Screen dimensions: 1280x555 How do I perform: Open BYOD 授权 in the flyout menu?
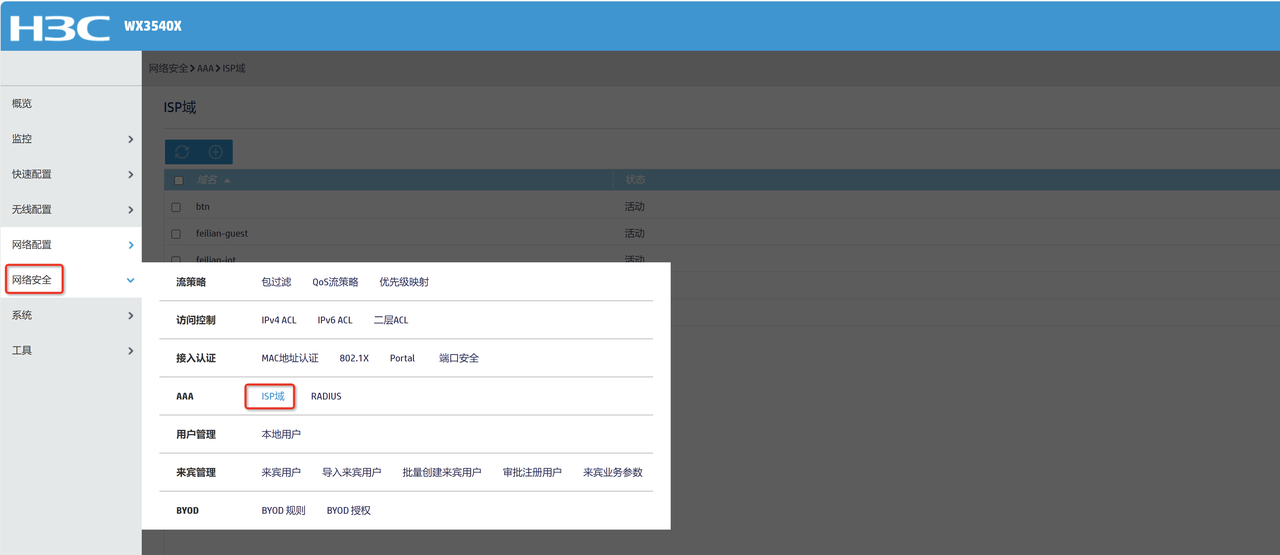tap(349, 510)
